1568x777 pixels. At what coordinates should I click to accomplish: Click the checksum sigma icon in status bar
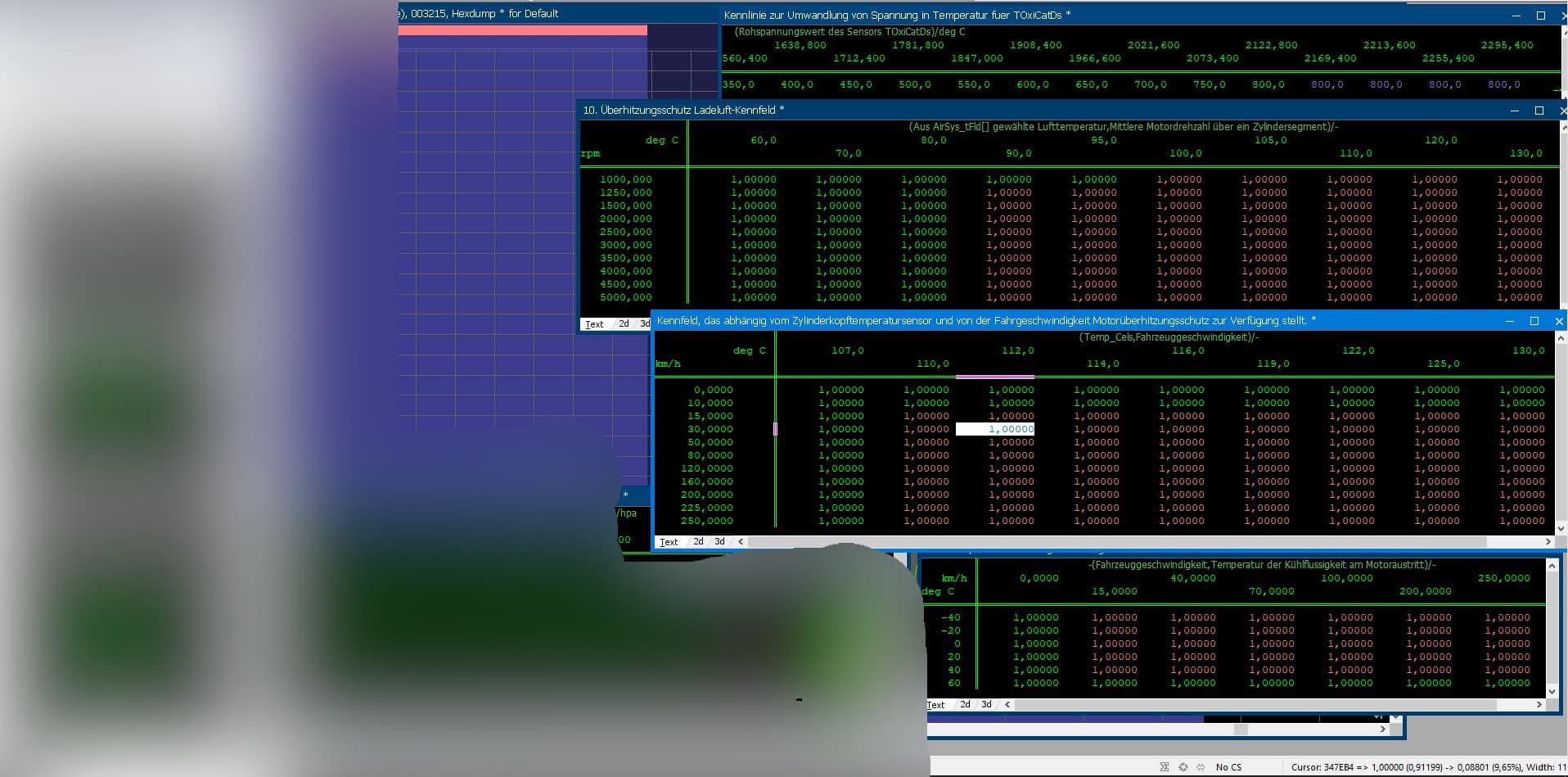point(1165,766)
